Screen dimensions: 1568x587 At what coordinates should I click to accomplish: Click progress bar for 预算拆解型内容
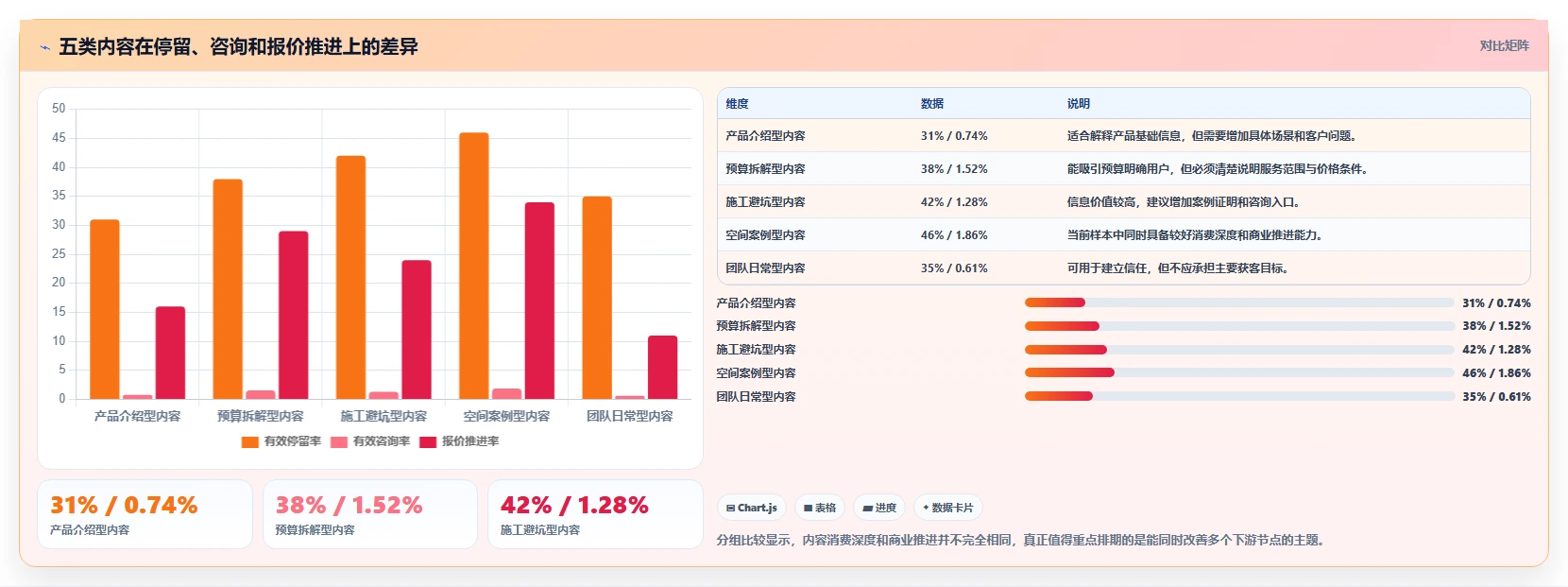tap(1239, 326)
